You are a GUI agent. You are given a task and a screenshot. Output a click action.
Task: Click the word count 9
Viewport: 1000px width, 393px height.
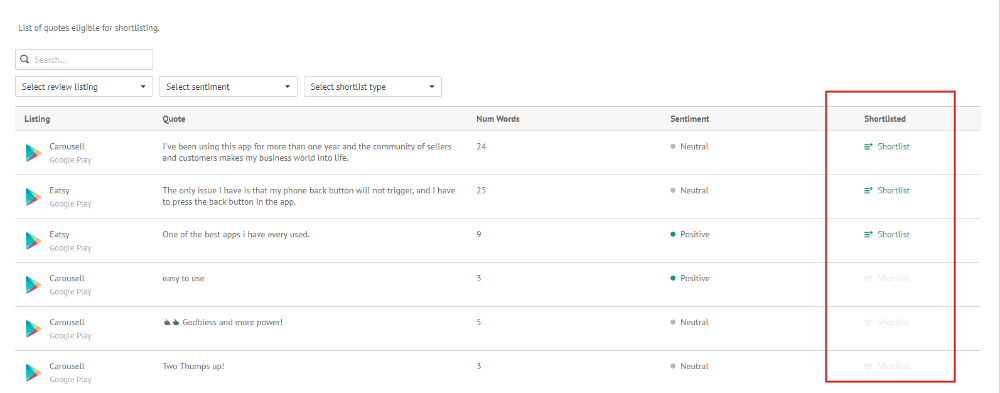click(479, 235)
